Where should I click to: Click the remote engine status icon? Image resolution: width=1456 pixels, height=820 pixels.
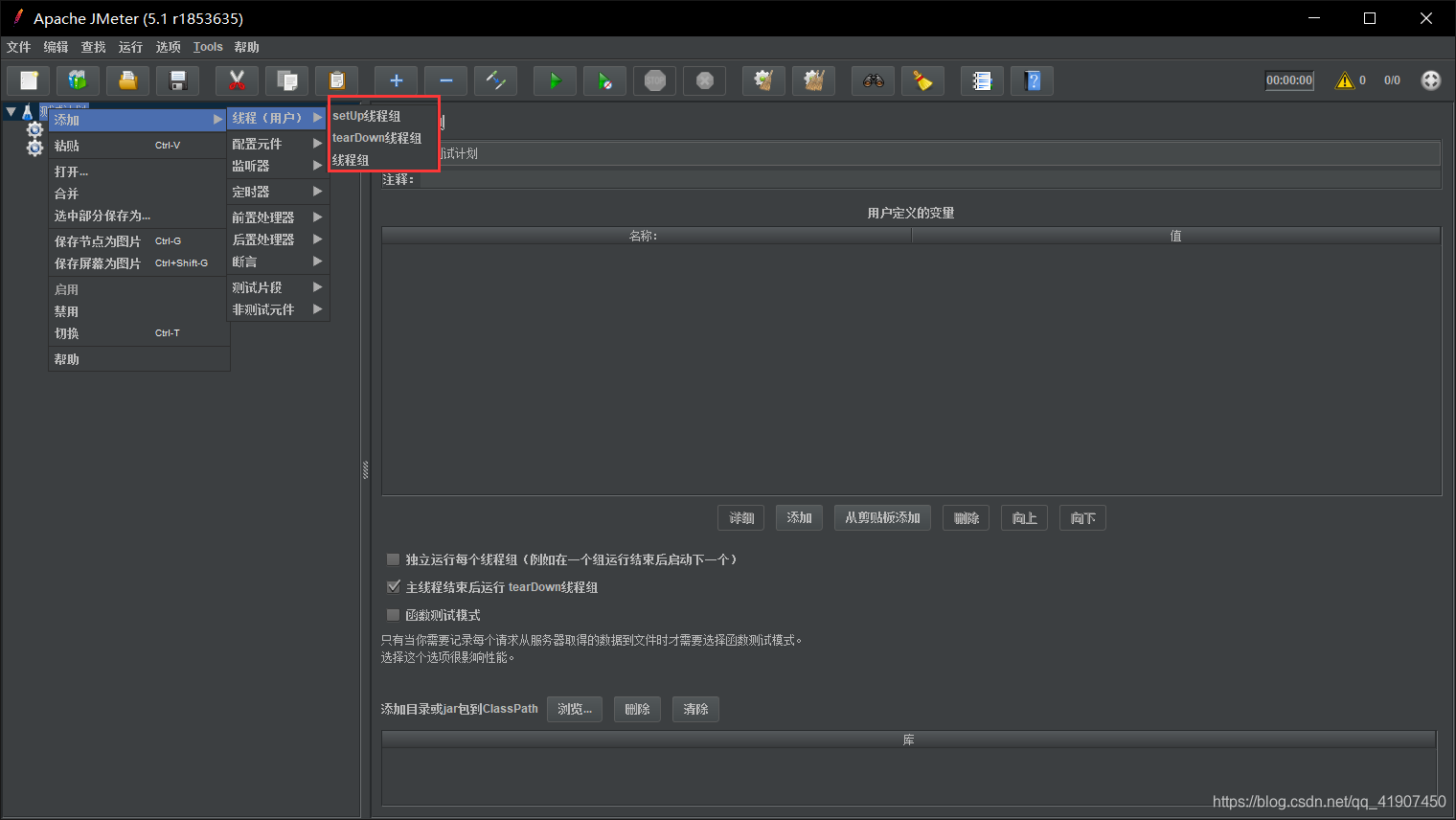(1431, 80)
